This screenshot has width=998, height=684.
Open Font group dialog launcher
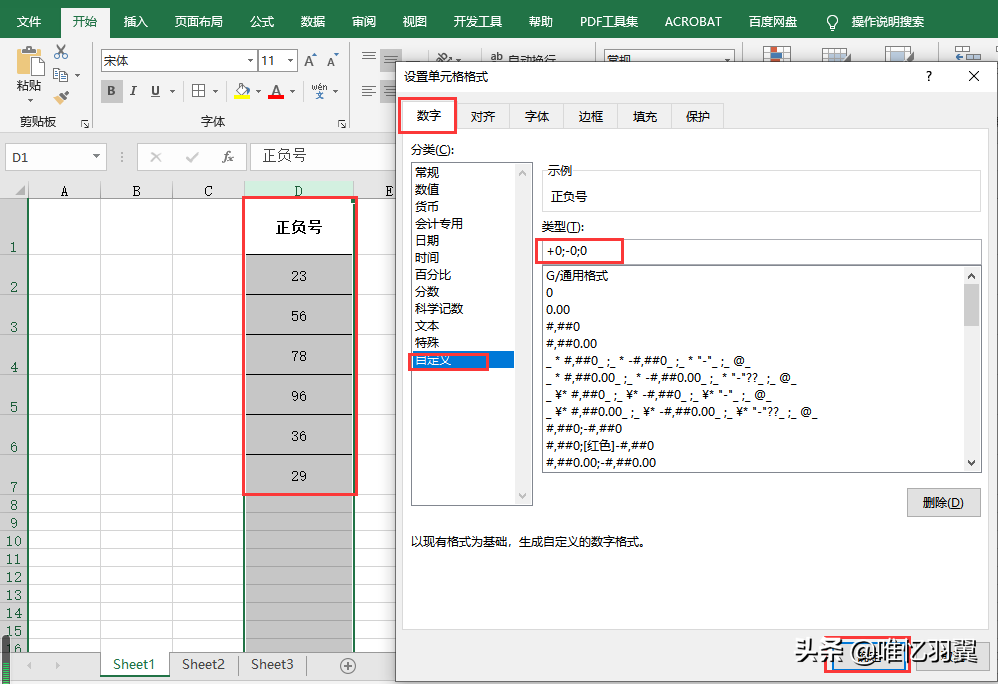point(342,124)
